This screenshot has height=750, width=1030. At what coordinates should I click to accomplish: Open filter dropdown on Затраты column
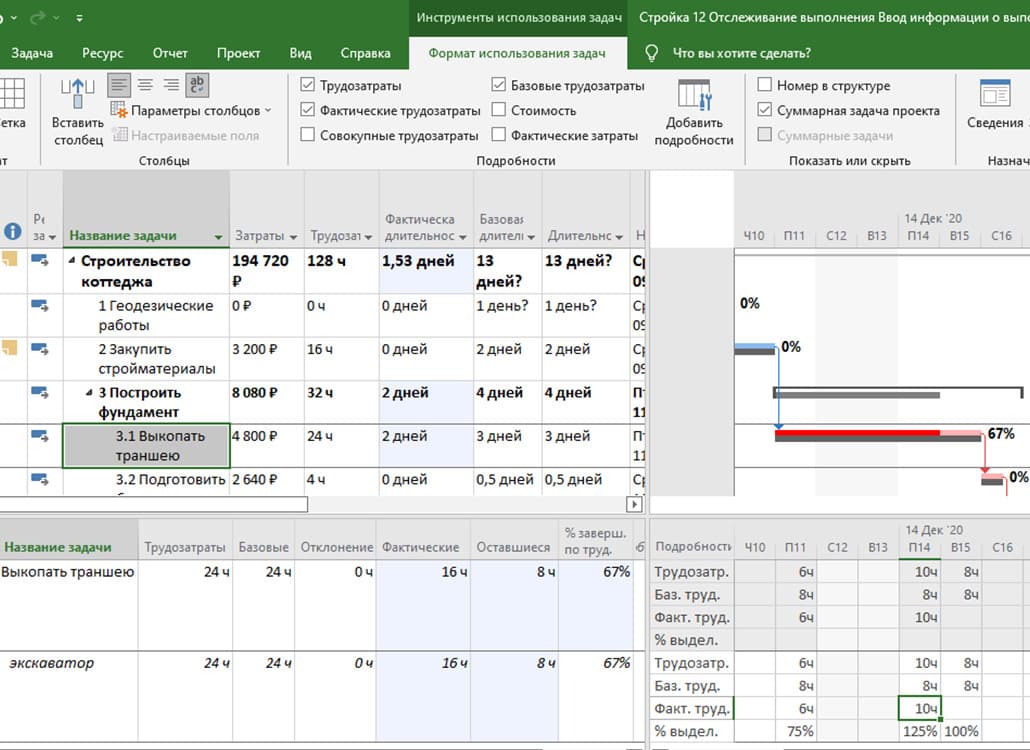[293, 237]
